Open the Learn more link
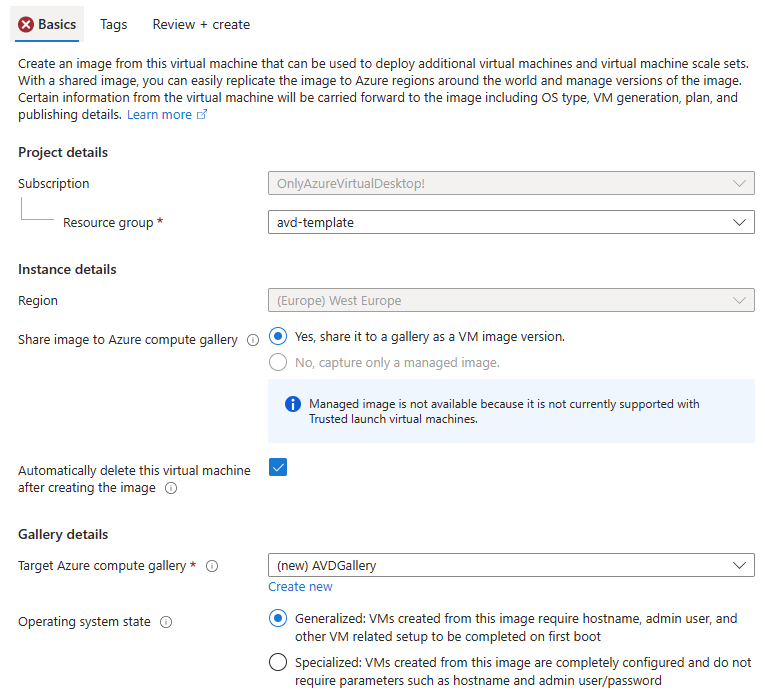765x690 pixels. point(159,115)
